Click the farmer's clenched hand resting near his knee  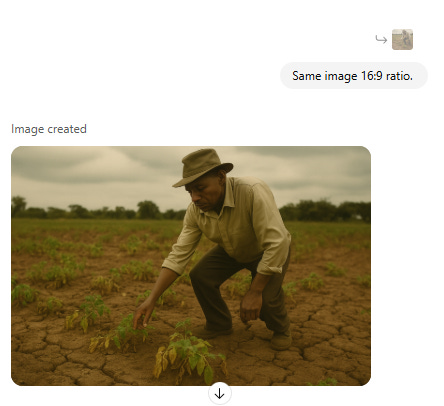pyautogui.click(x=251, y=307)
